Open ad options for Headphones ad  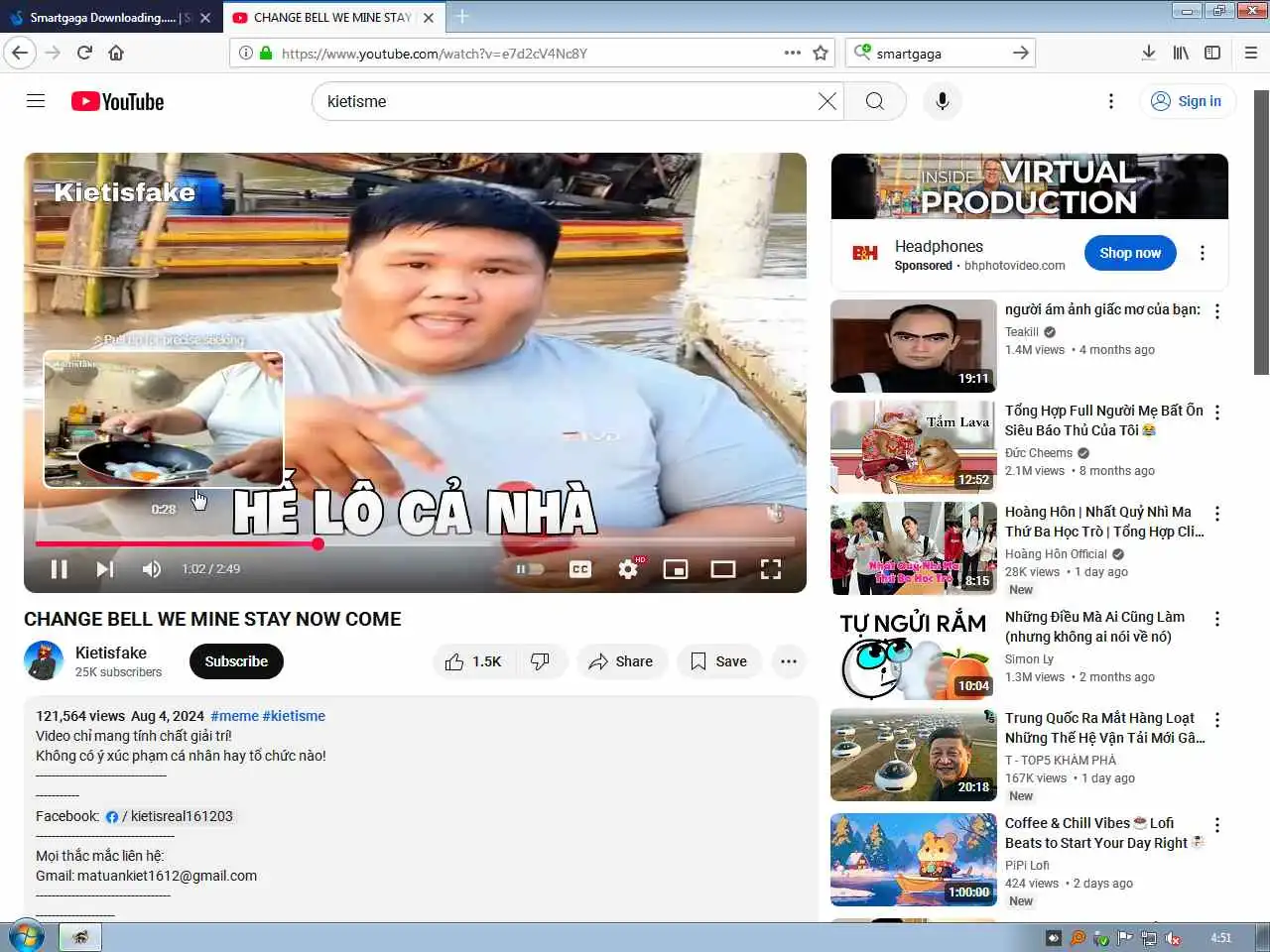(1203, 253)
